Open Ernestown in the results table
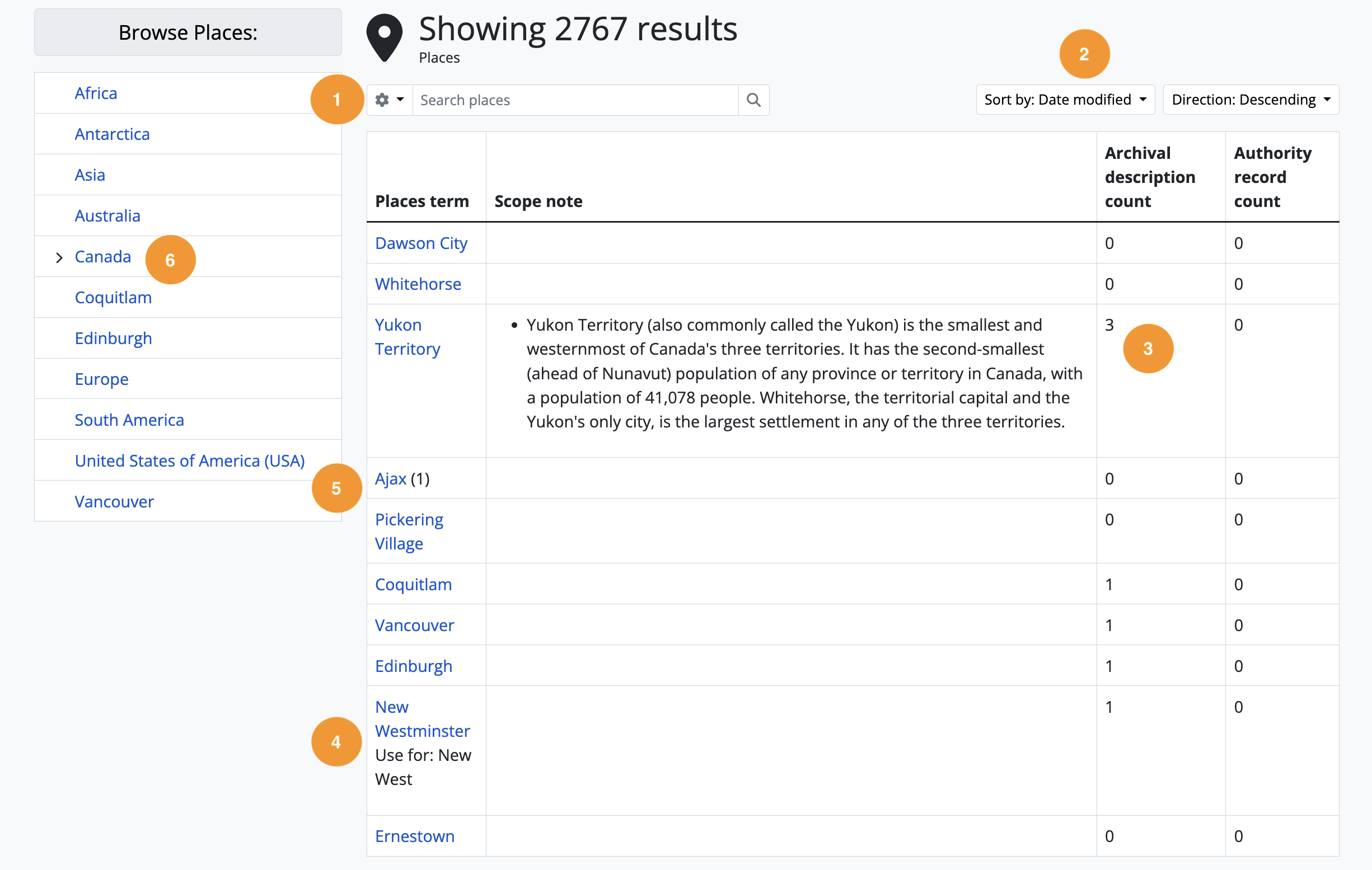 point(414,836)
